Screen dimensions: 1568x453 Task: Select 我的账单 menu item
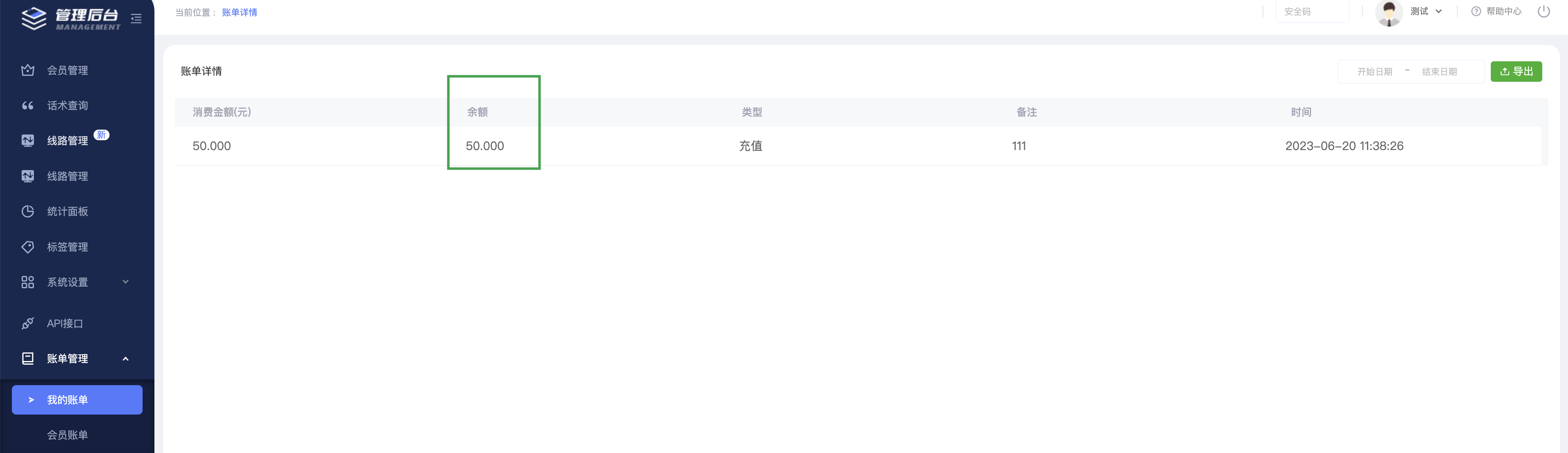coord(77,400)
